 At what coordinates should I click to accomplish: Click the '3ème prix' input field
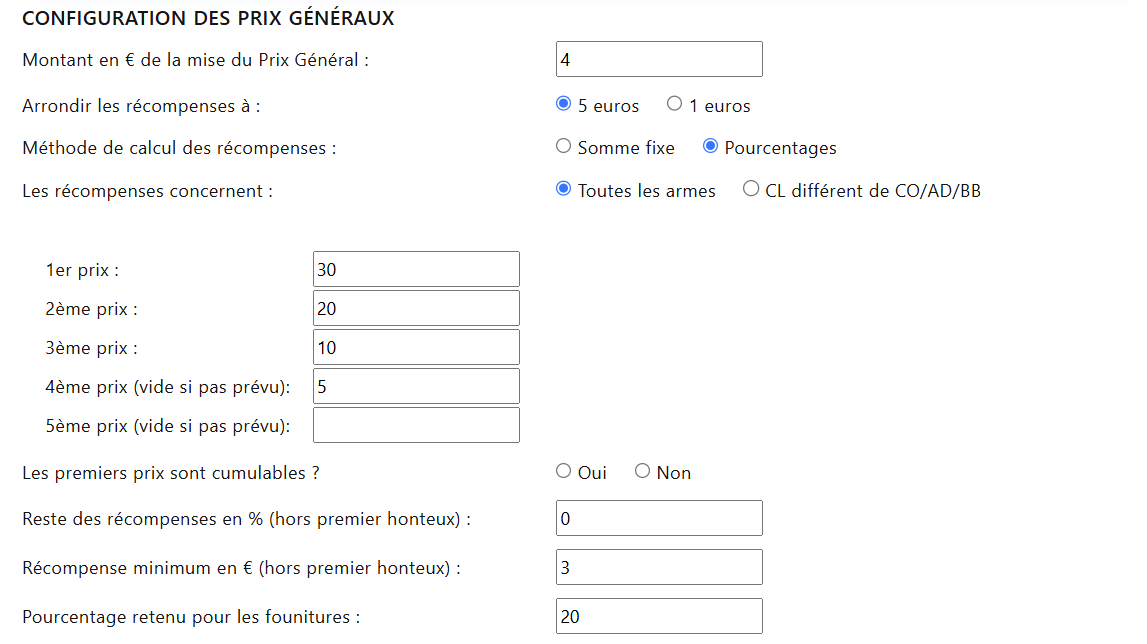point(415,346)
